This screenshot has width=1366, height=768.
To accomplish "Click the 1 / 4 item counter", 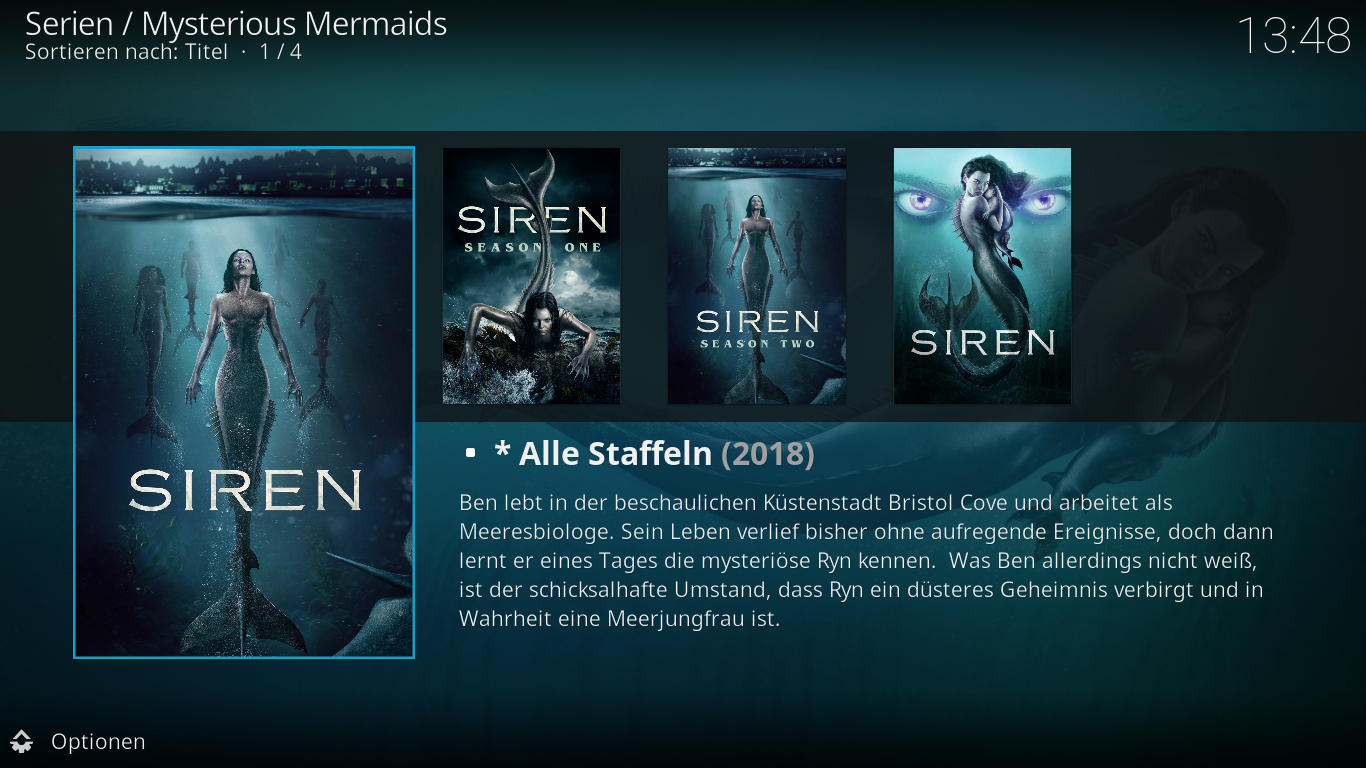I will pyautogui.click(x=281, y=51).
